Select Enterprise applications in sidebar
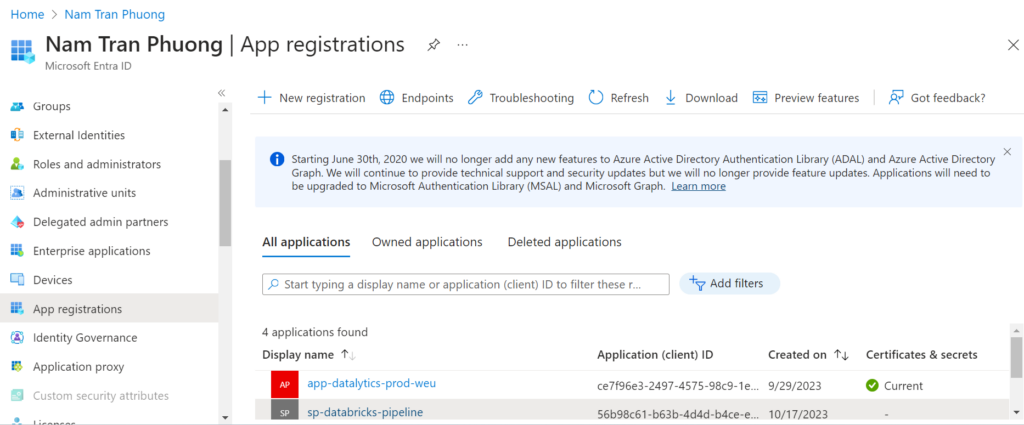This screenshot has height=425, width=1024. [x=91, y=251]
